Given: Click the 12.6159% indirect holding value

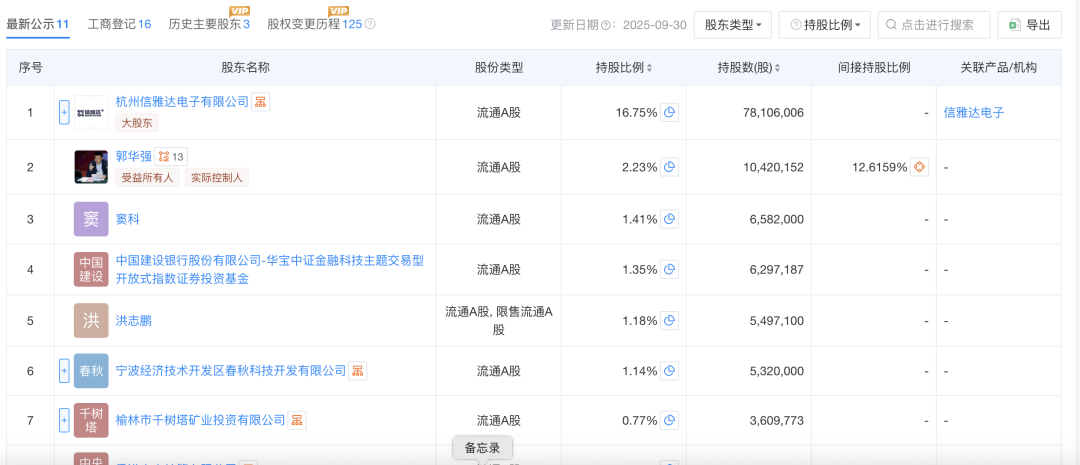Looking at the screenshot, I should pyautogui.click(x=879, y=167).
